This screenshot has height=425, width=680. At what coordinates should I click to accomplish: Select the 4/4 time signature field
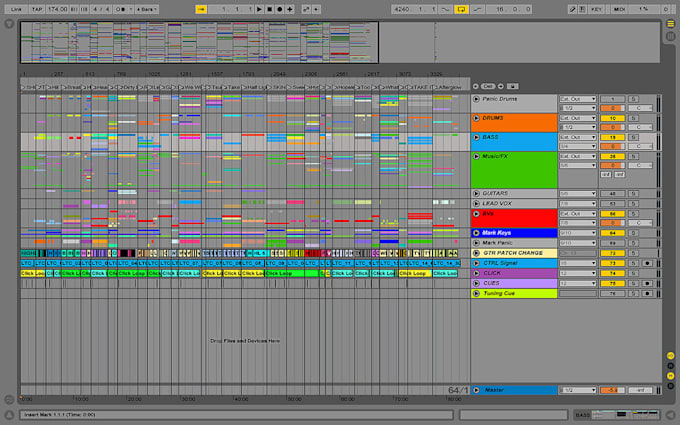point(101,9)
